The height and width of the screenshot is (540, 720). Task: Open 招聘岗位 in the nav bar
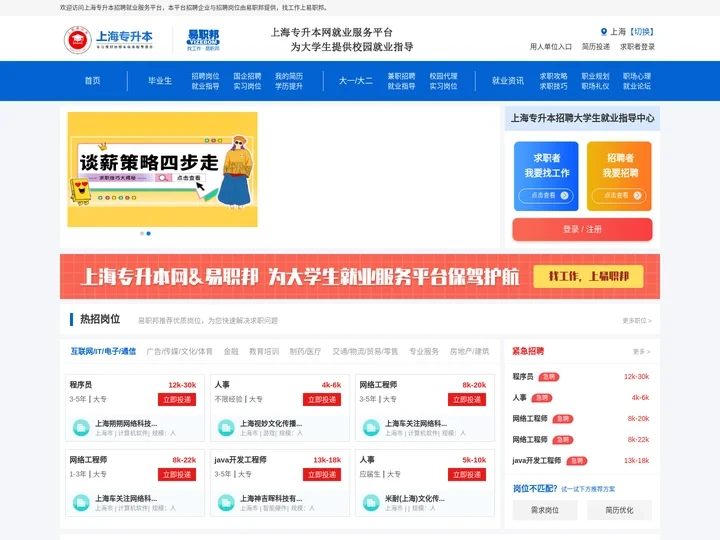[x=205, y=76]
